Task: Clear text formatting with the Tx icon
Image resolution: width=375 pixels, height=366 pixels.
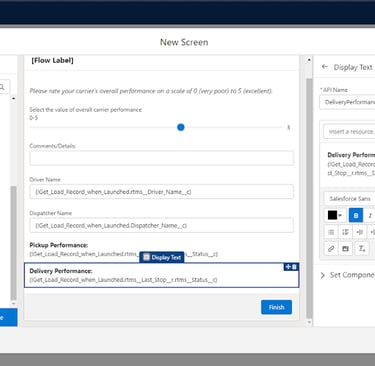Action: tap(362, 249)
